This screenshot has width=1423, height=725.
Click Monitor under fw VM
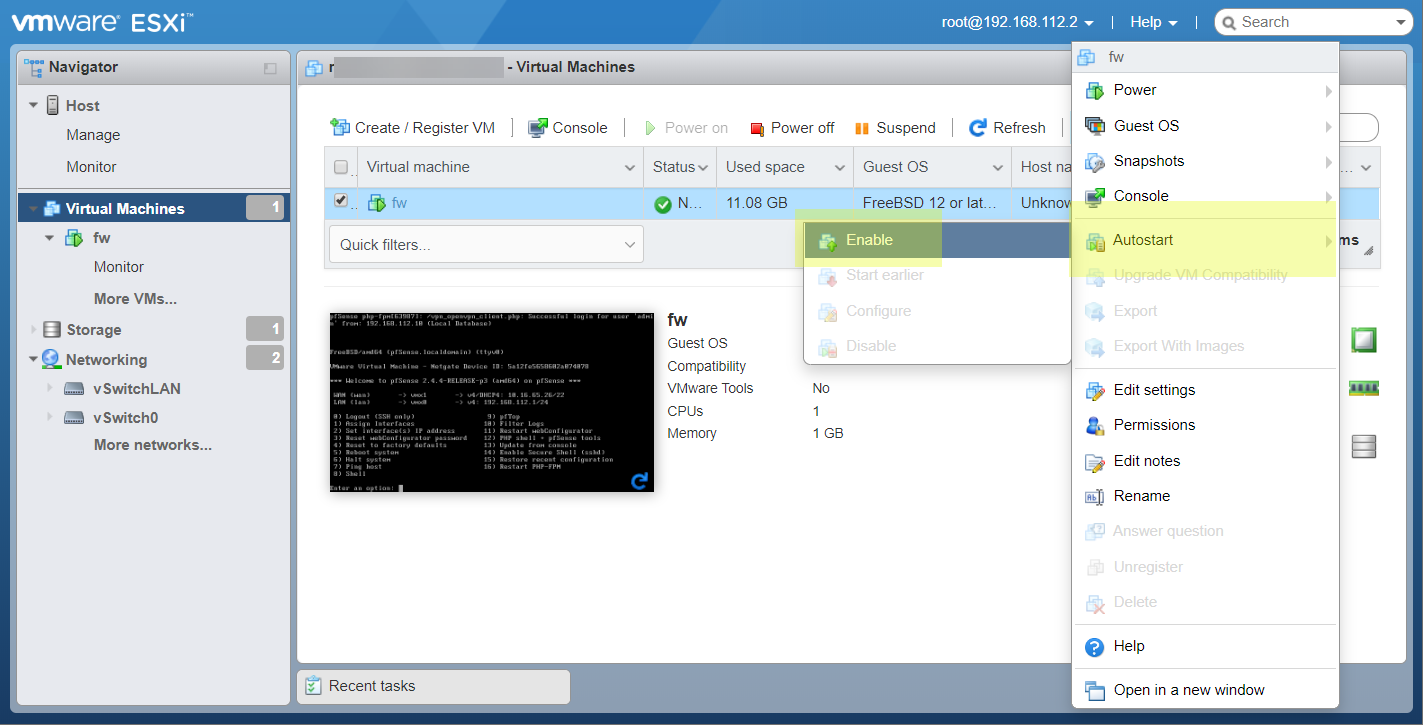[x=119, y=267]
